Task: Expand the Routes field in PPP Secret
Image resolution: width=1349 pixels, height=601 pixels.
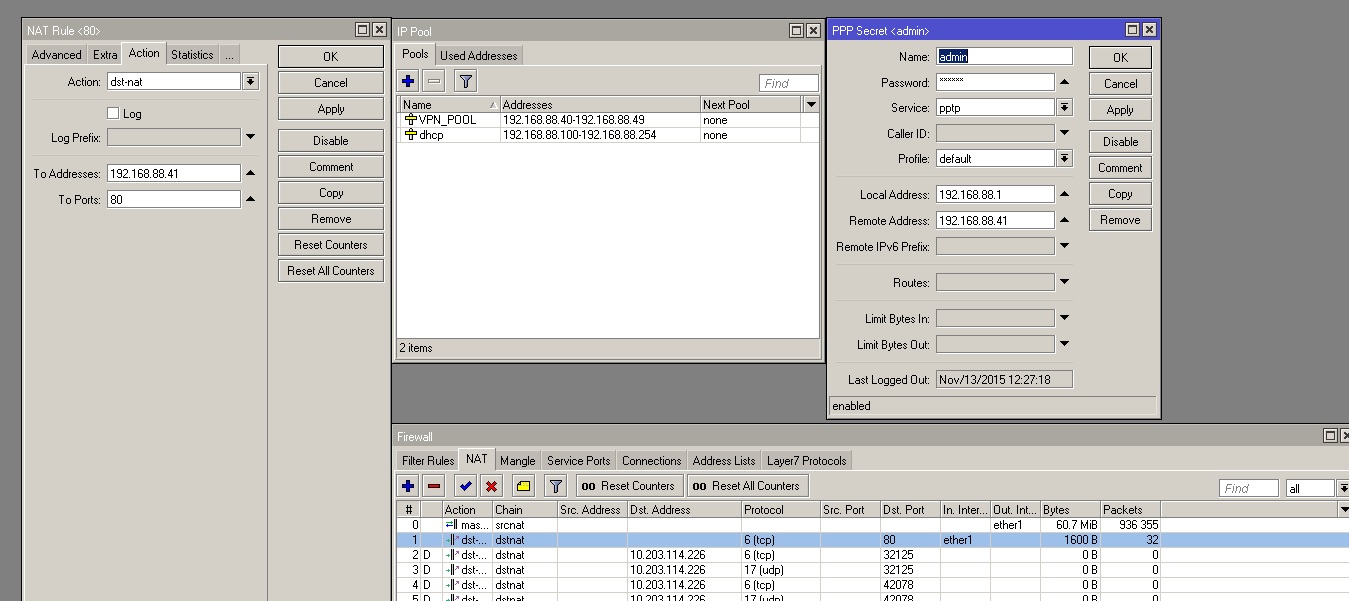Action: pyautogui.click(x=1064, y=283)
